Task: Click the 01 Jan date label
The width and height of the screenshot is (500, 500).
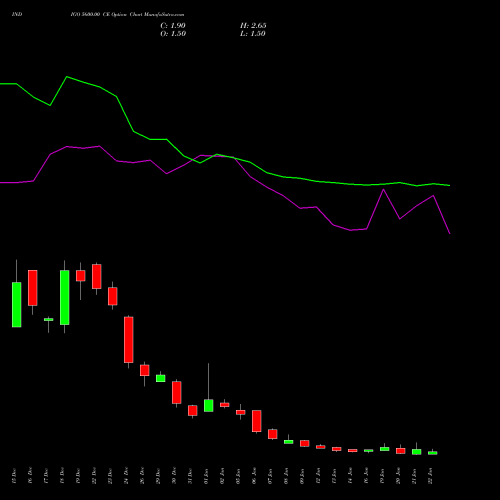Action: [206, 476]
